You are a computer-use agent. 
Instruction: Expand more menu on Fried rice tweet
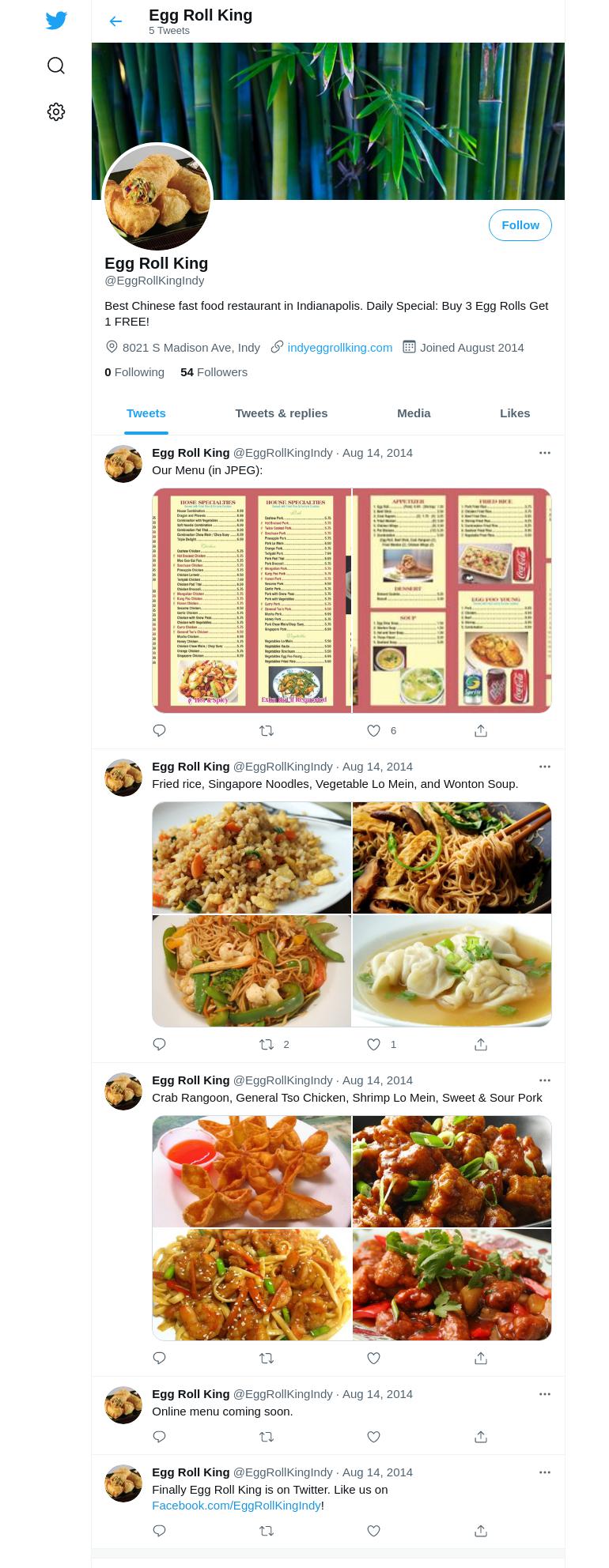coord(545,767)
